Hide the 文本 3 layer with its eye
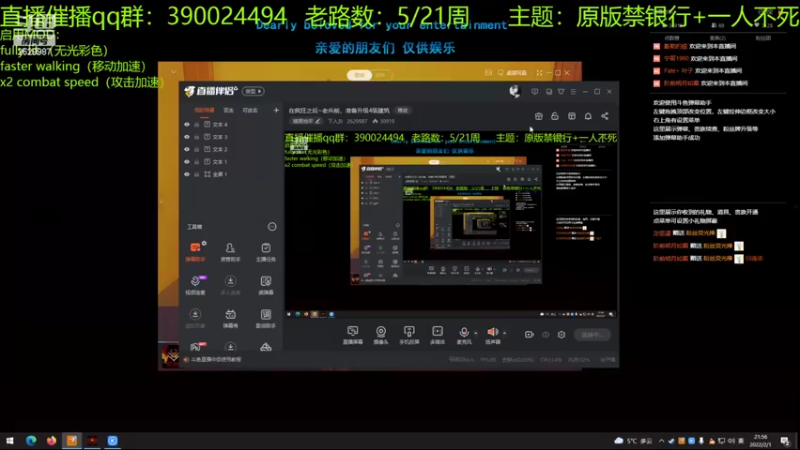Viewport: 800px width, 450px height. pos(187,137)
